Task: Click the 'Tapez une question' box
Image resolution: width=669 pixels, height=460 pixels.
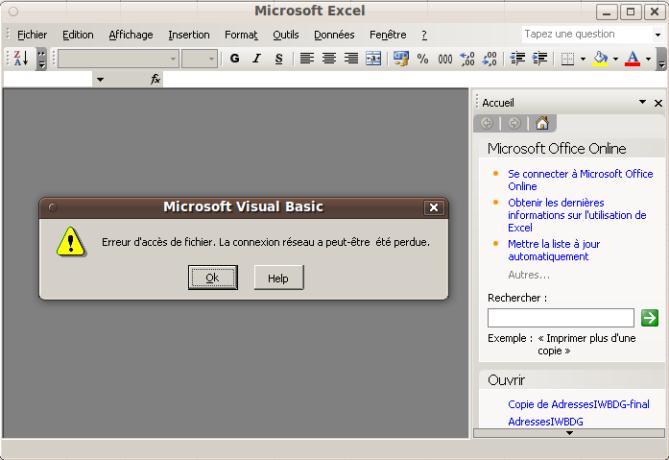Action: click(x=587, y=34)
